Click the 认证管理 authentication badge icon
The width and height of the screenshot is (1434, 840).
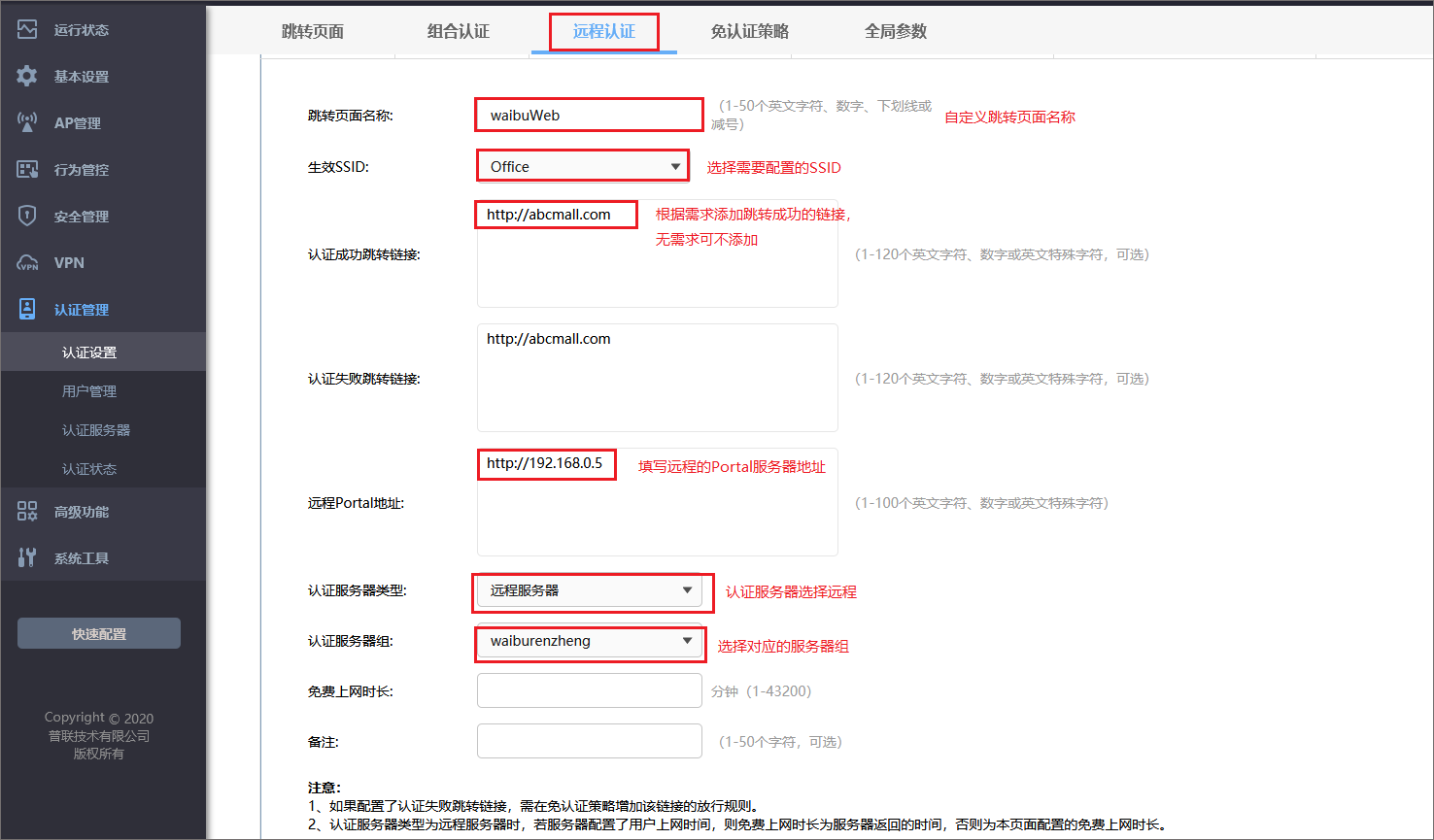[x=27, y=309]
